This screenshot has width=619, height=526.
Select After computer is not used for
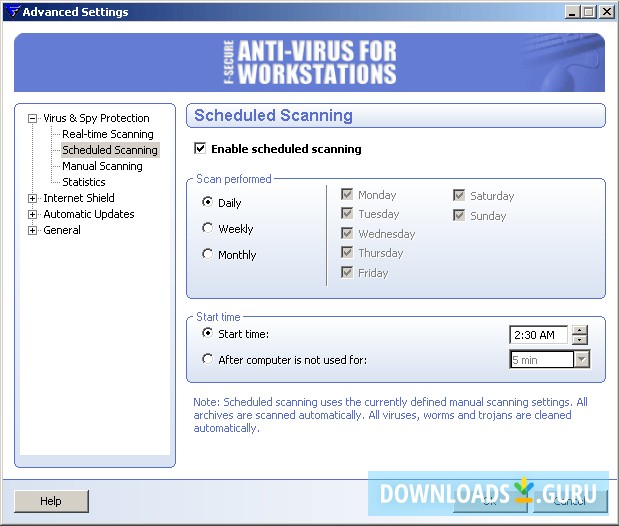pyautogui.click(x=207, y=359)
